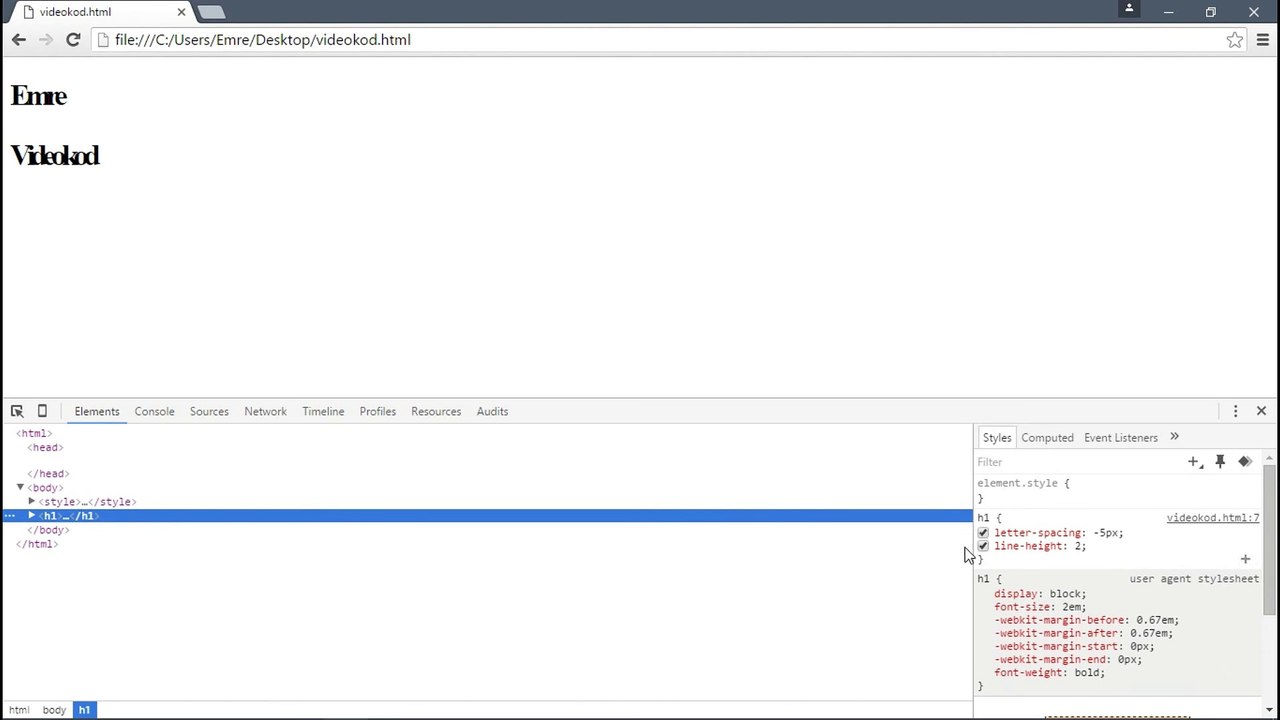Add a property to the h1 rule
This screenshot has height=720, width=1280.
[1245, 559]
